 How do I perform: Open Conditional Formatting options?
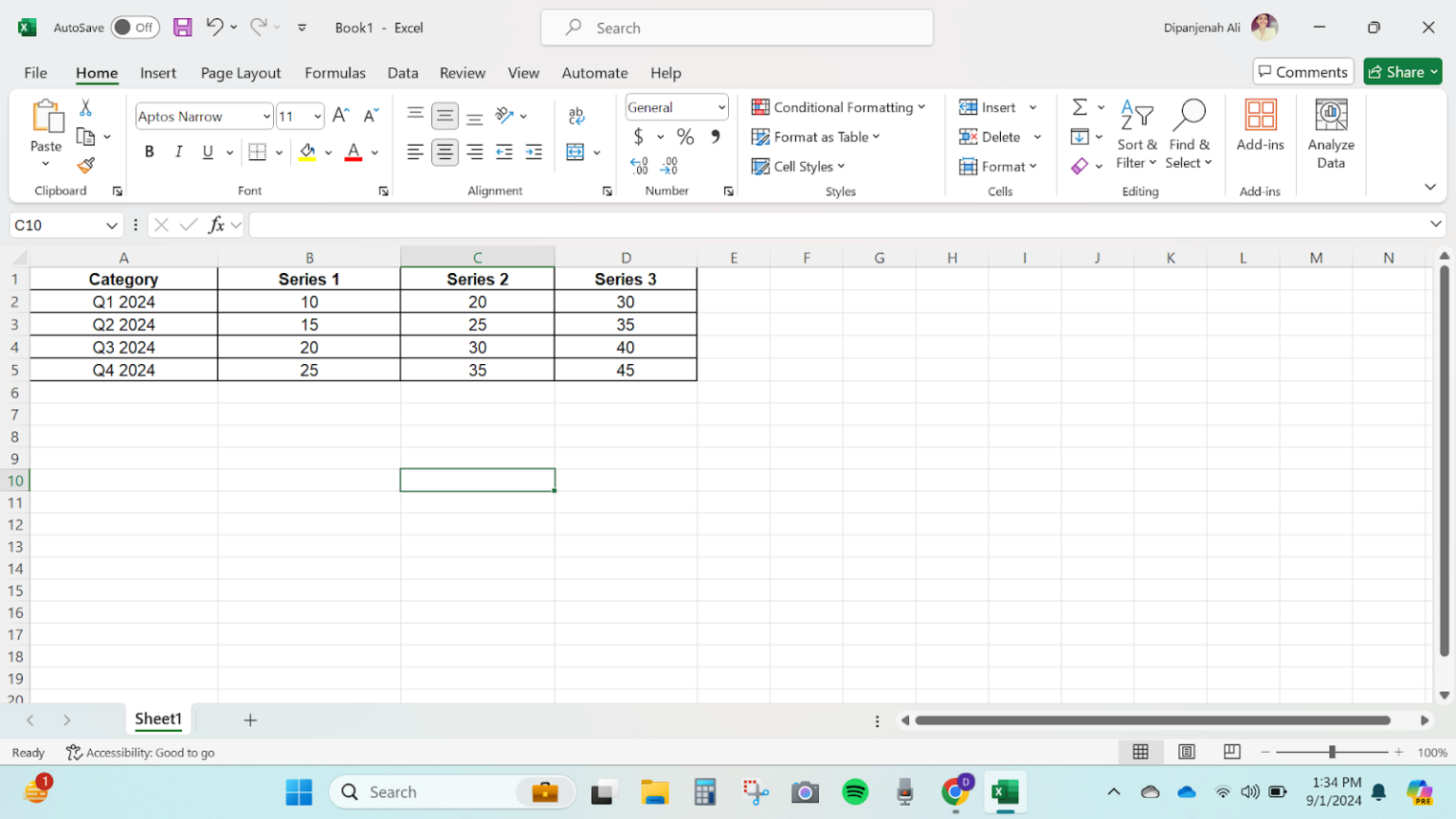[838, 106]
